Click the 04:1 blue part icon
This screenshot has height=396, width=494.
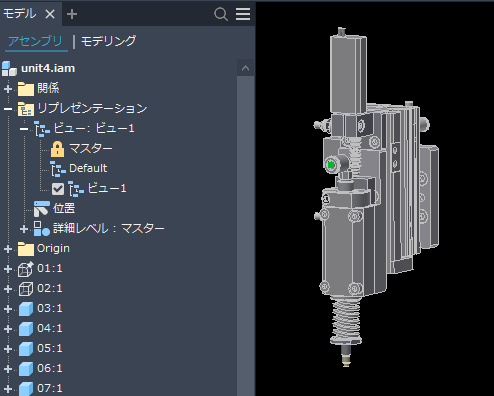pyautogui.click(x=26, y=329)
